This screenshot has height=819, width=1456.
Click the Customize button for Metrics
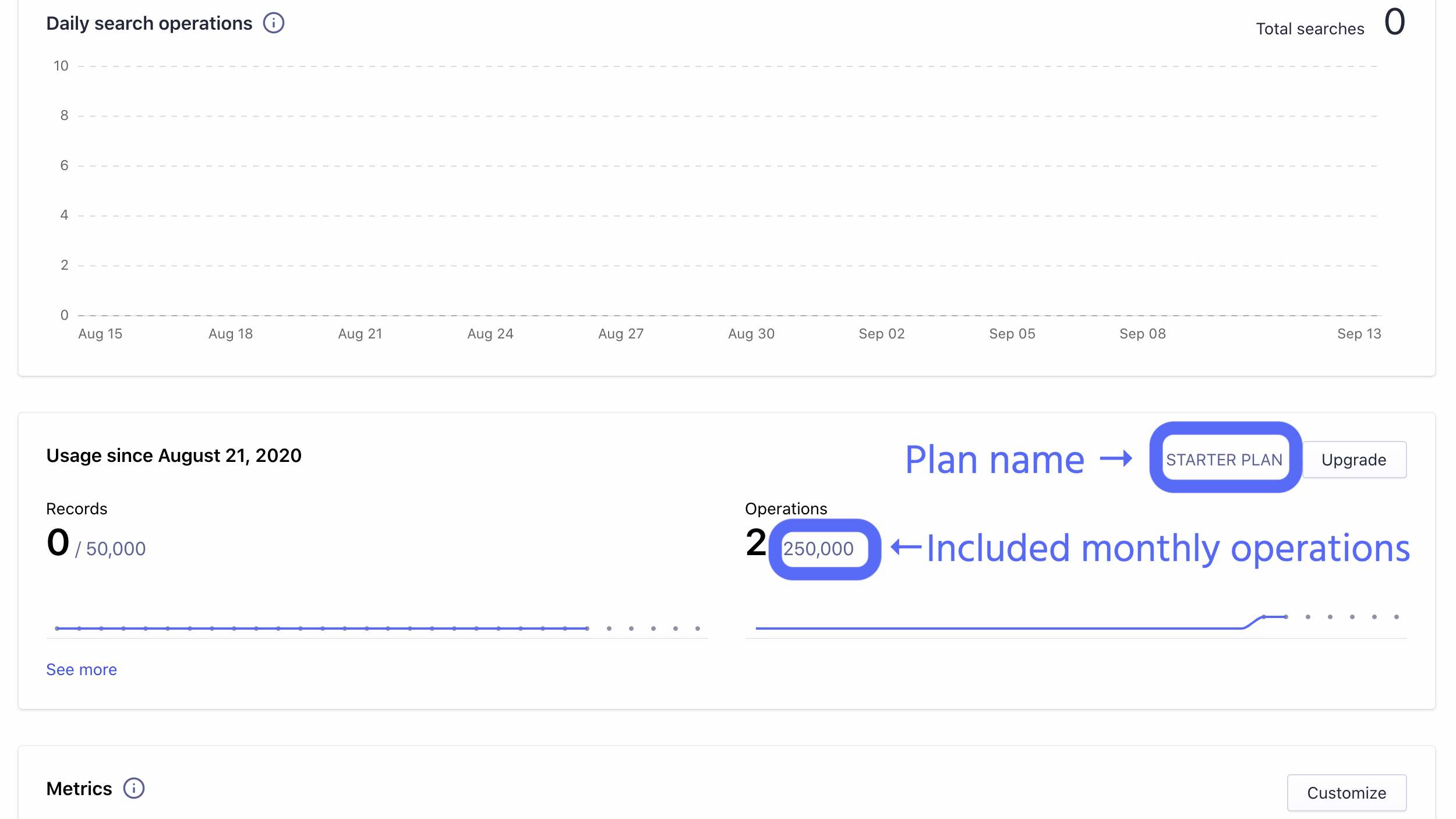1346,792
